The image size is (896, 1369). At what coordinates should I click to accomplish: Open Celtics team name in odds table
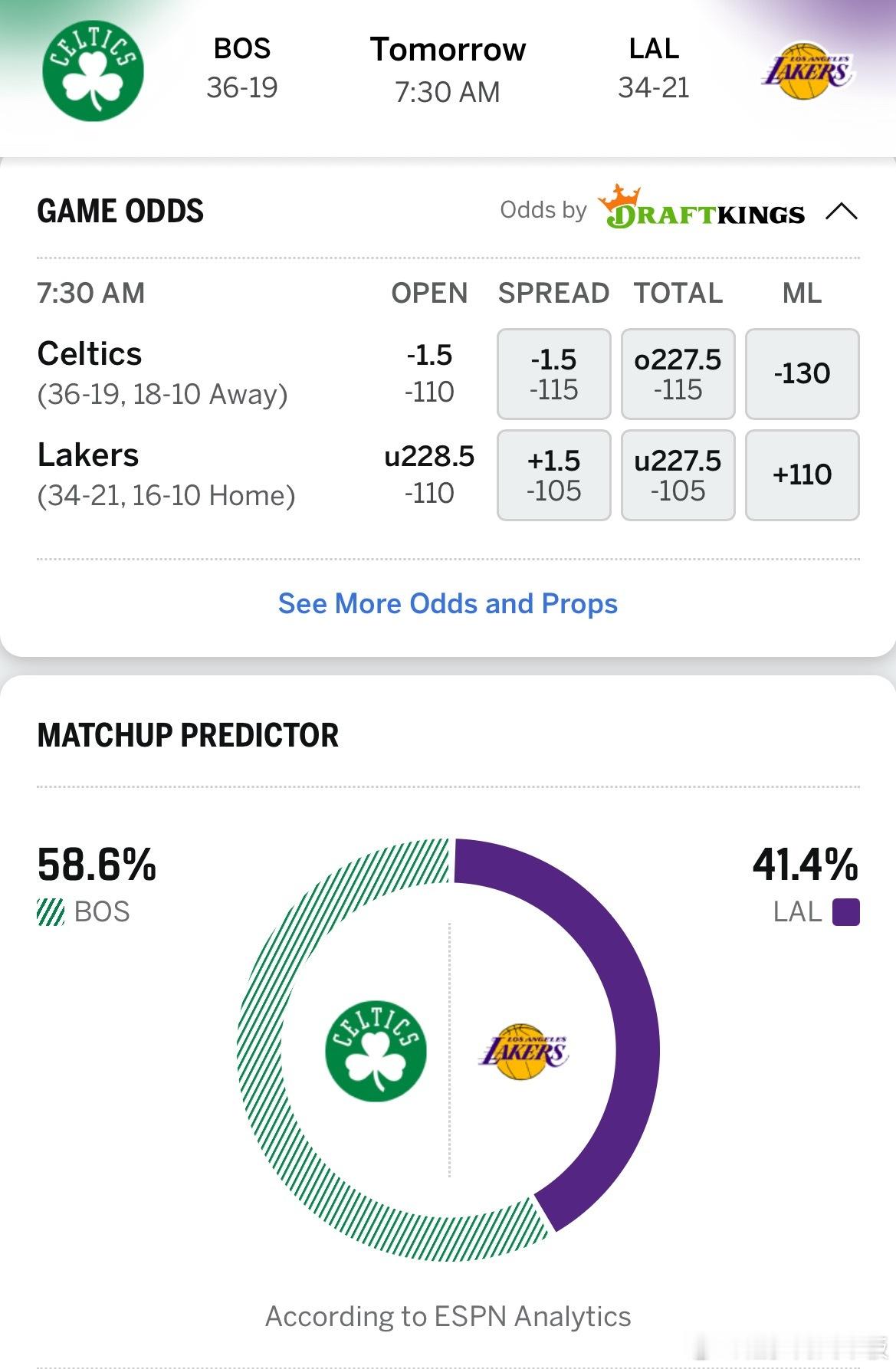(x=90, y=354)
